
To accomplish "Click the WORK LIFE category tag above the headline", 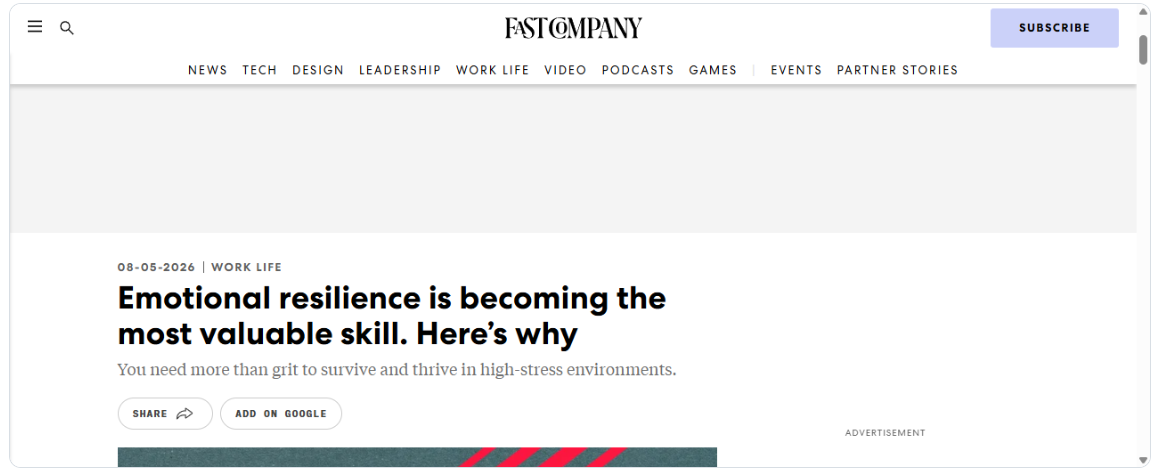I will [247, 268].
